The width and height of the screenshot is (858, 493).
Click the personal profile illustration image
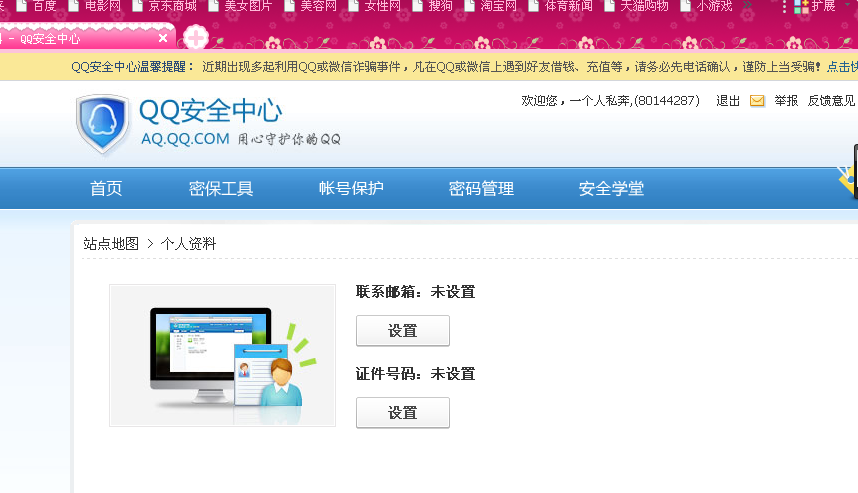[222, 355]
